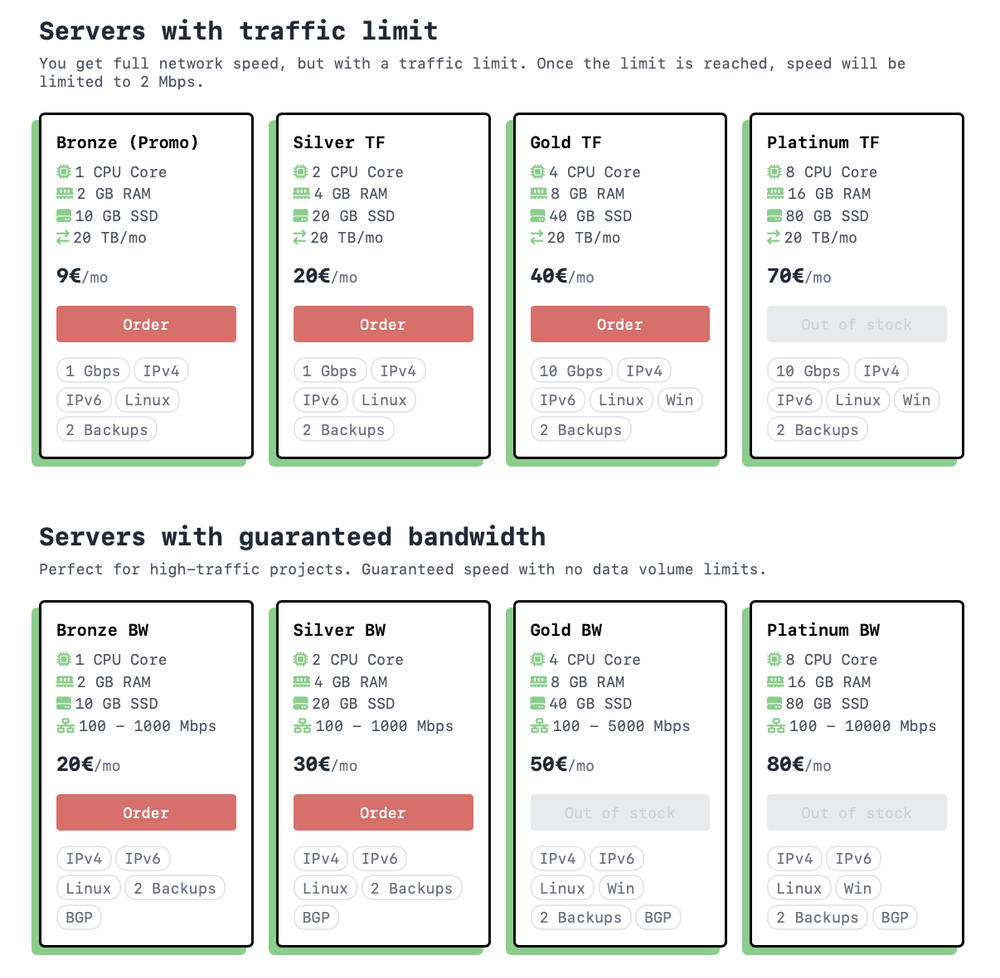Order the Bronze BW server
Viewport: 1000px width, 978px height.
coord(146,812)
